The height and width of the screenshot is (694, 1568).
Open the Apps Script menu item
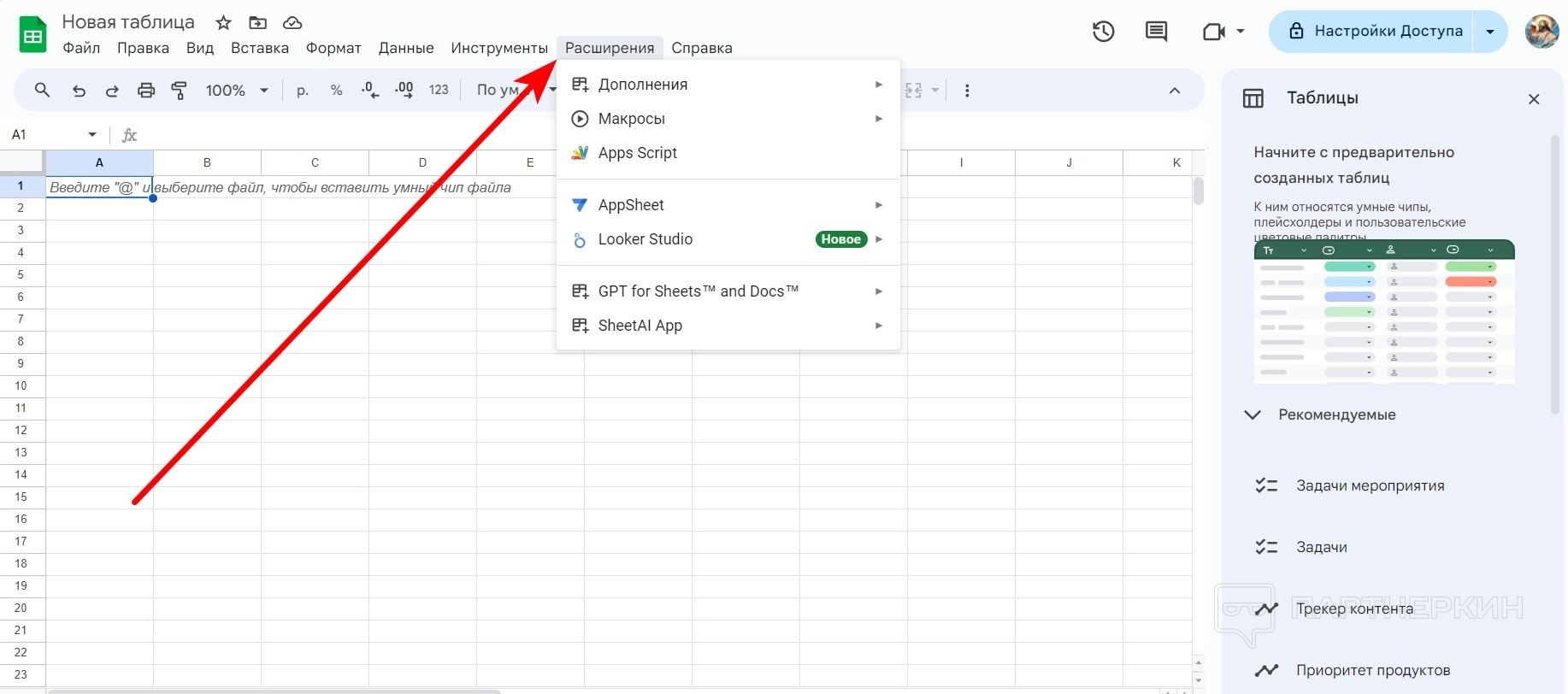coord(637,153)
